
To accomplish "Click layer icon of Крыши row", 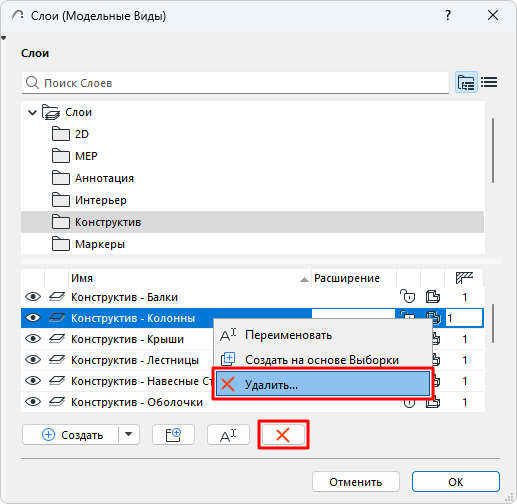I will pos(57,339).
